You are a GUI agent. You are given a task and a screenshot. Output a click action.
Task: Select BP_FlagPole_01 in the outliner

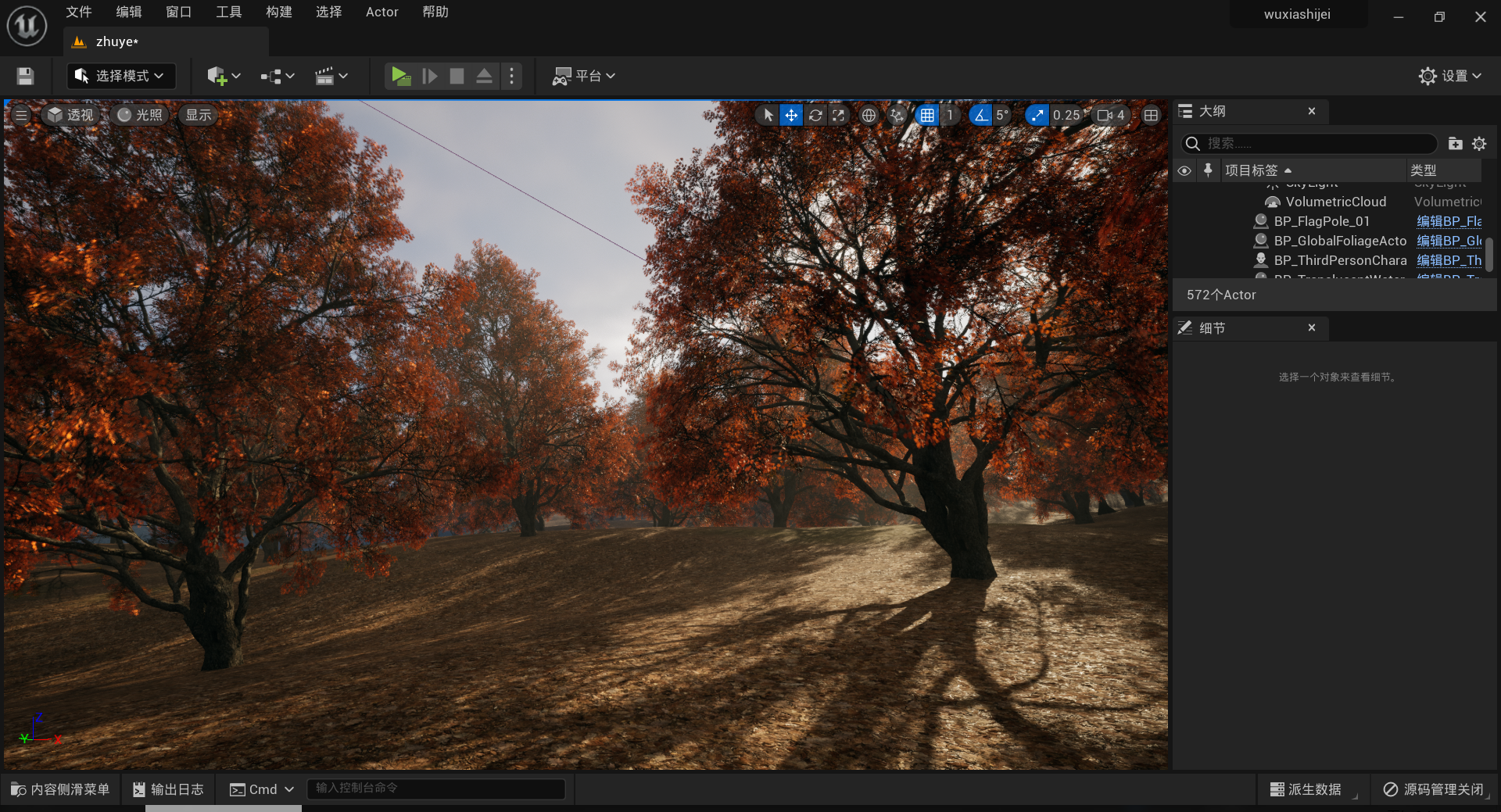click(1322, 221)
